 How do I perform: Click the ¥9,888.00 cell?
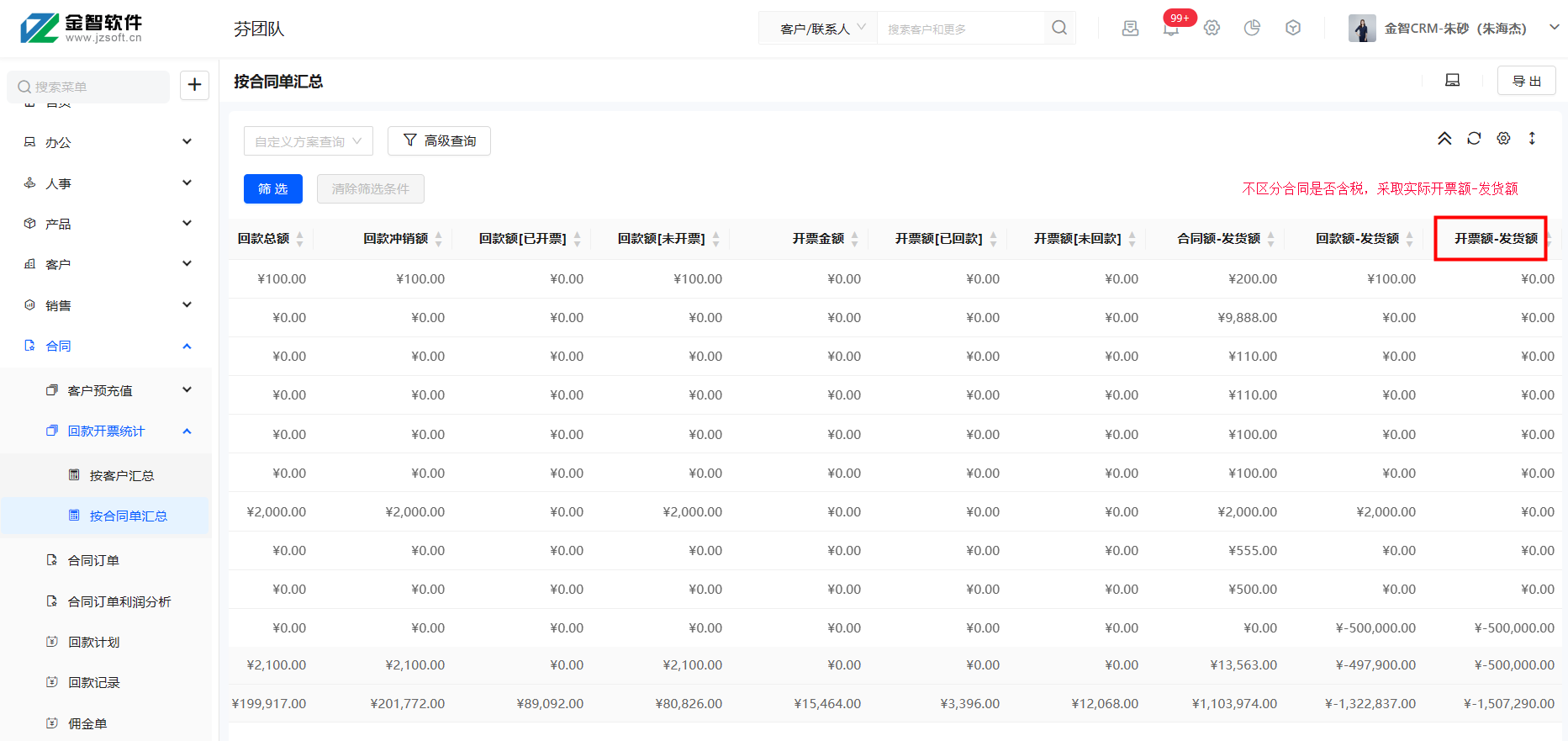(x=1248, y=318)
